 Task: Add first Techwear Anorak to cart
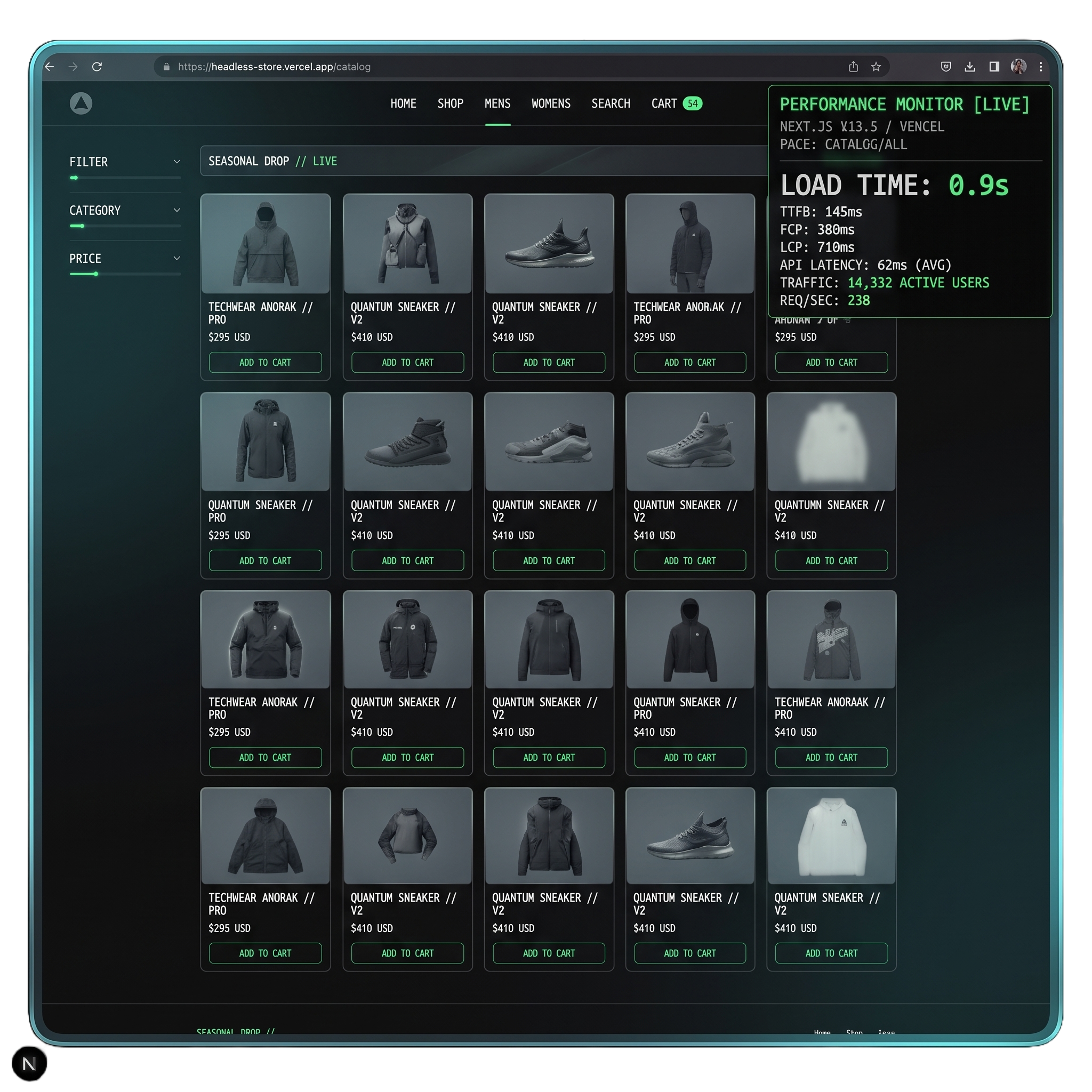266,362
